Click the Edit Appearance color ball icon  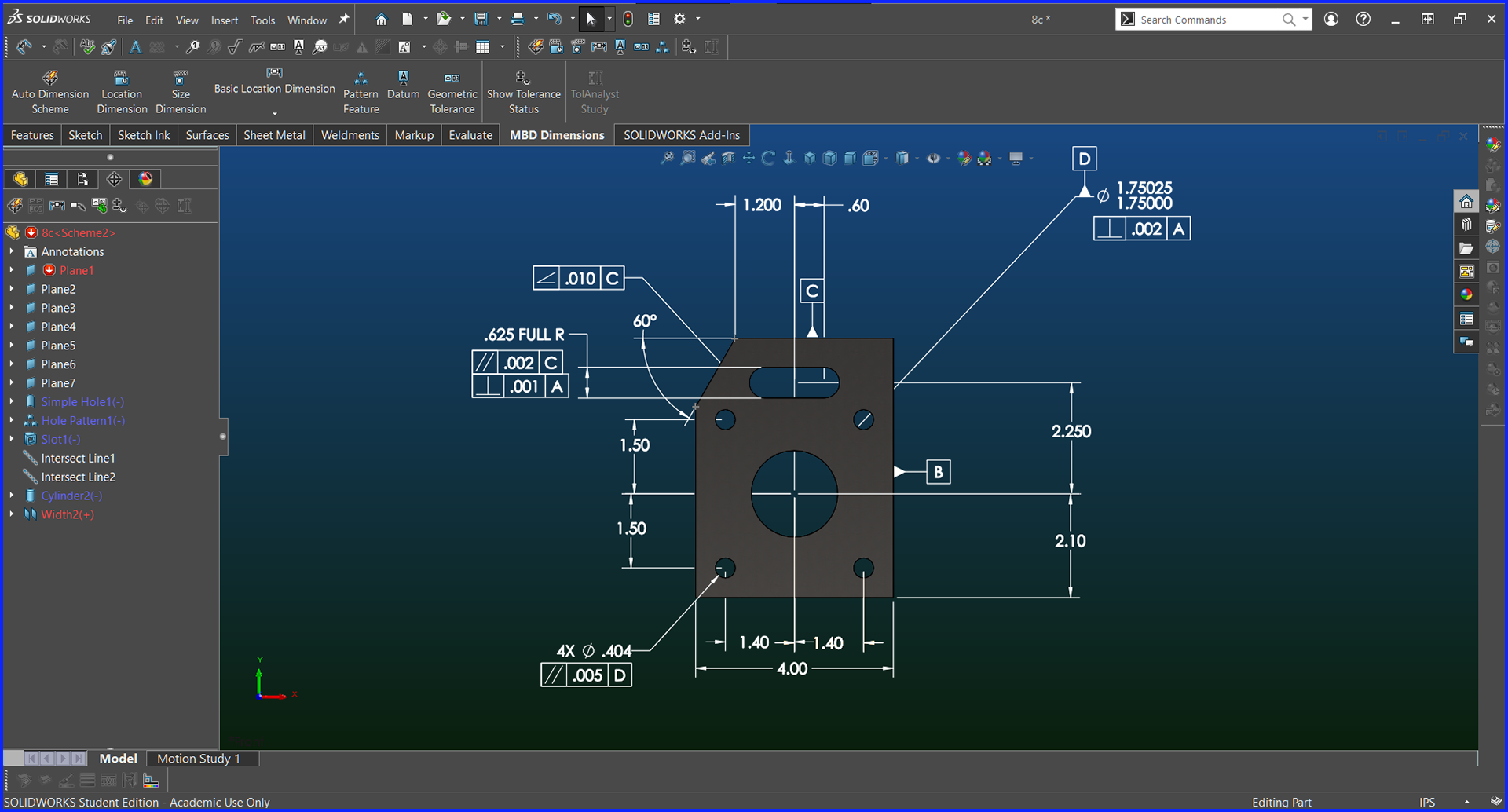click(x=964, y=159)
